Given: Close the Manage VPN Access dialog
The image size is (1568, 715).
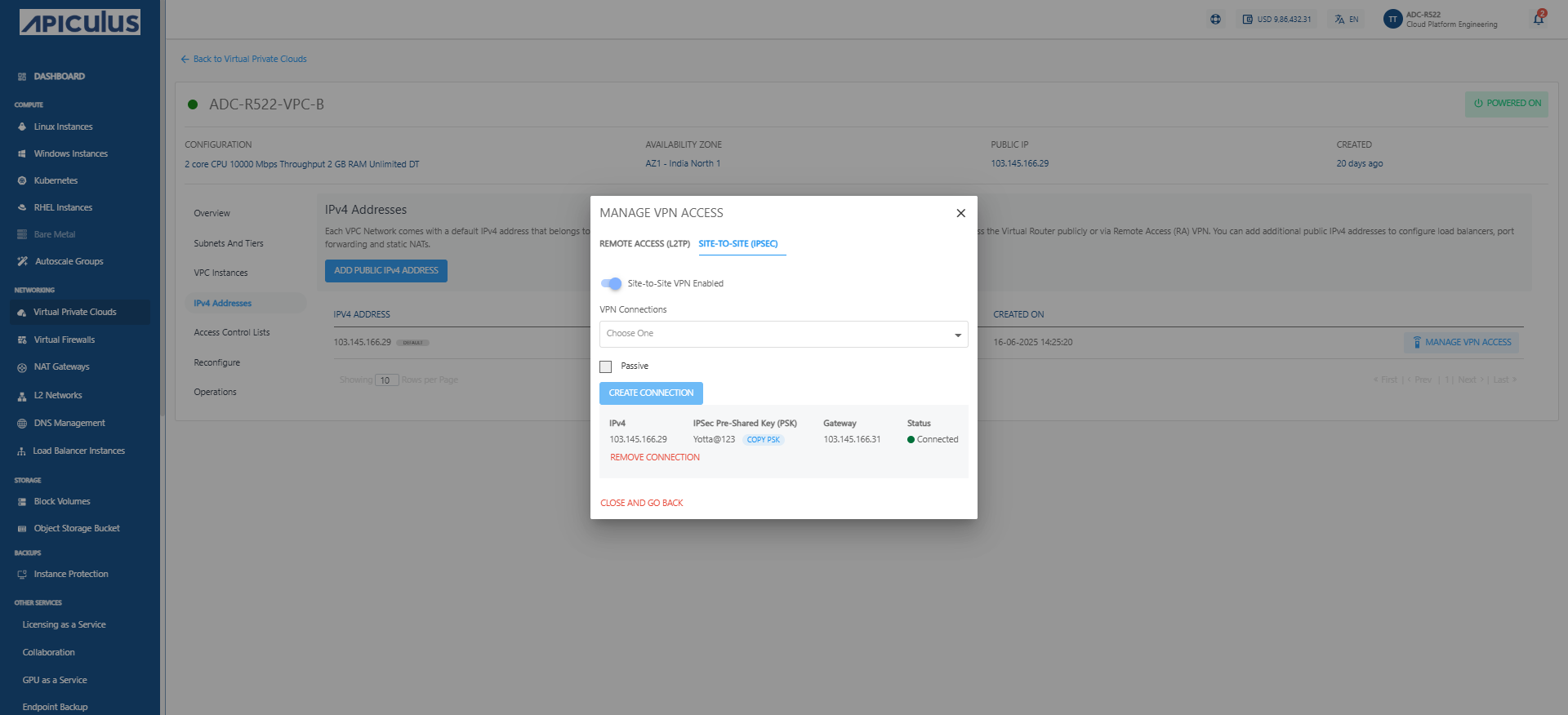Looking at the screenshot, I should [x=960, y=213].
